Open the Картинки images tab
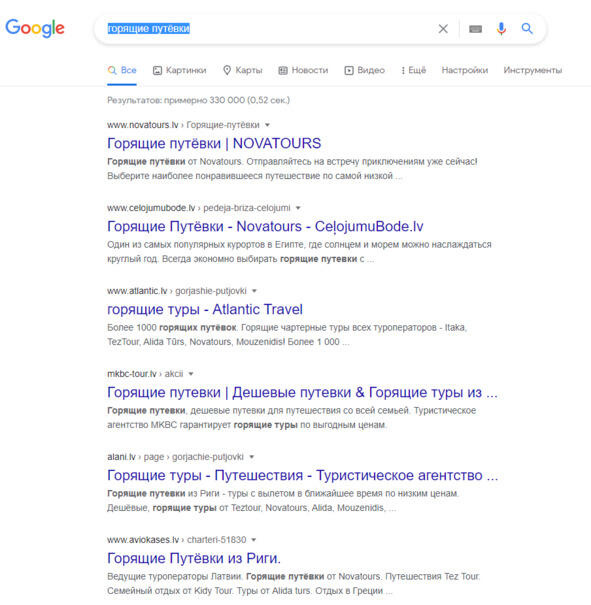 pos(180,70)
